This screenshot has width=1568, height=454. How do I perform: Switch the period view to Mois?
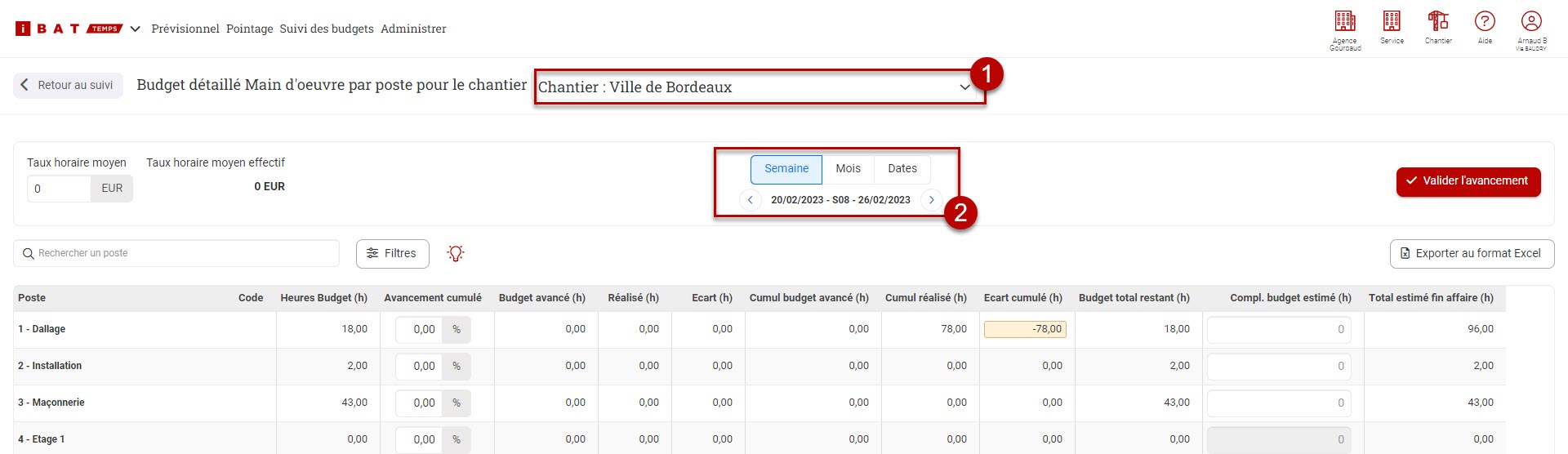click(x=848, y=169)
